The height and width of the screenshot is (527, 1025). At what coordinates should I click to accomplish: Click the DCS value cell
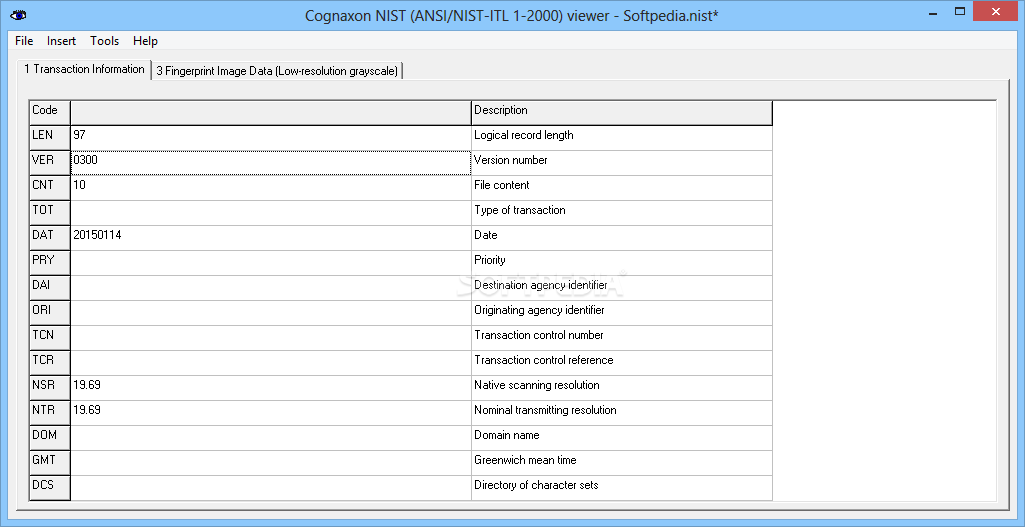[271, 488]
